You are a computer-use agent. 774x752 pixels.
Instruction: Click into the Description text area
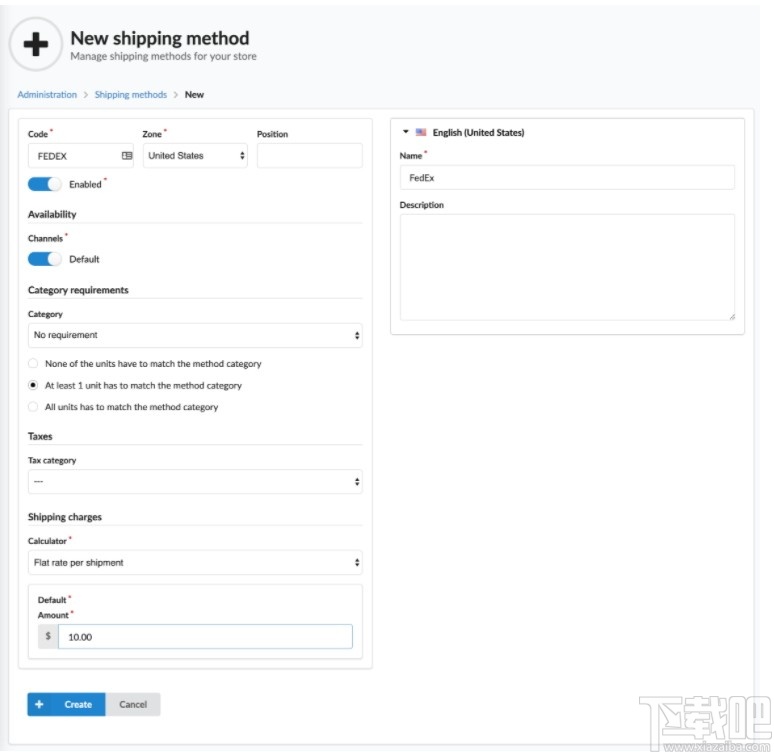click(567, 267)
